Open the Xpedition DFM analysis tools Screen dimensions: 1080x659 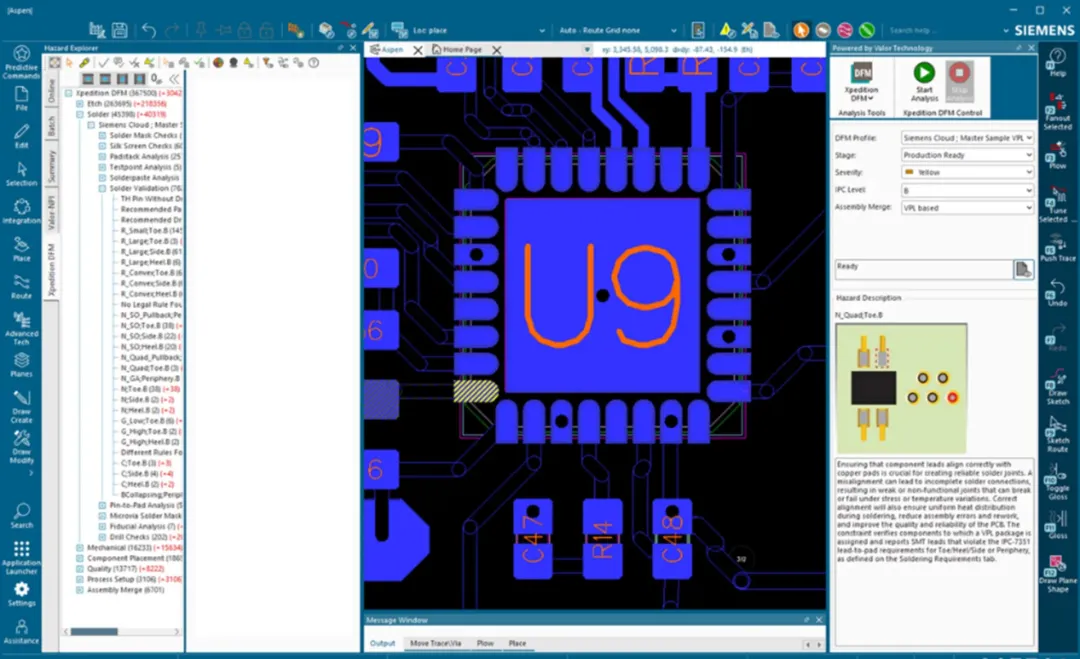coord(862,81)
